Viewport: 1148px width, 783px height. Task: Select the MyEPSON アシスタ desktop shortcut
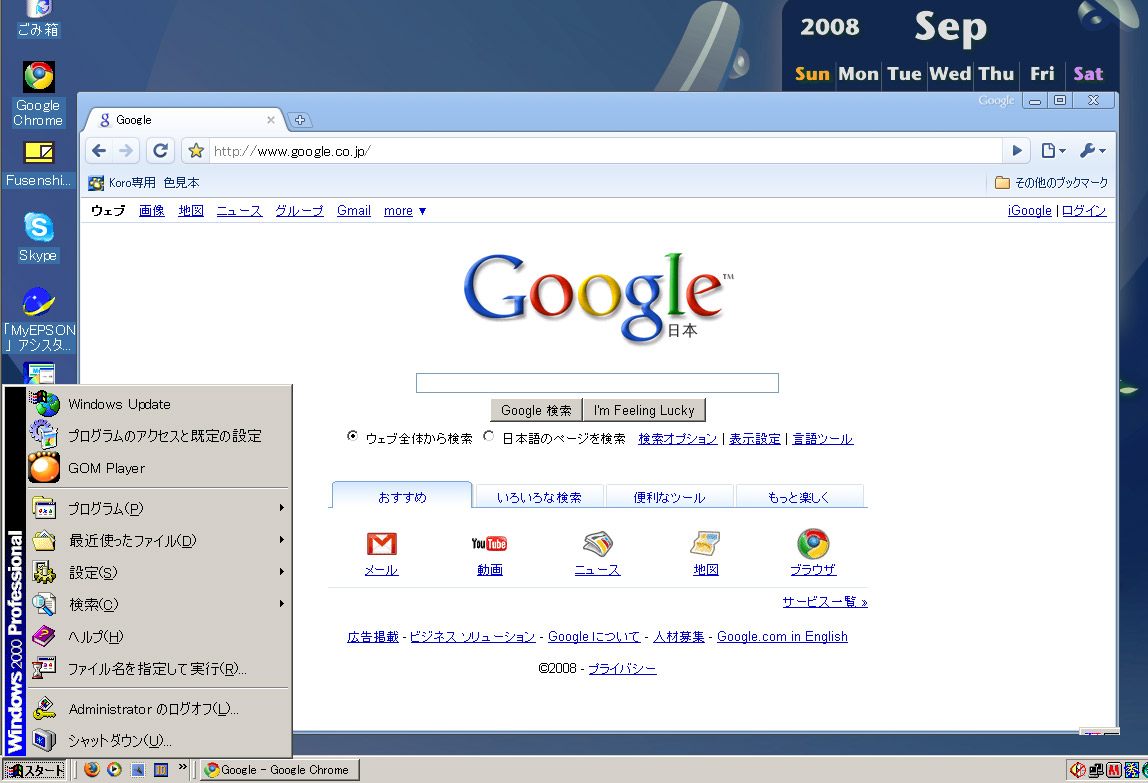[x=38, y=319]
